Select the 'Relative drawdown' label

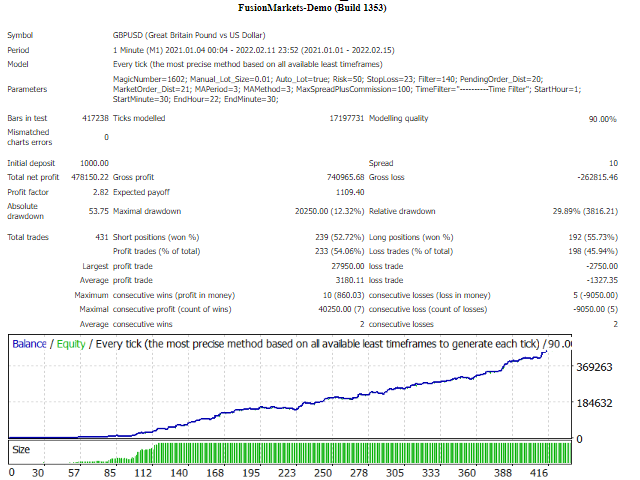click(402, 211)
